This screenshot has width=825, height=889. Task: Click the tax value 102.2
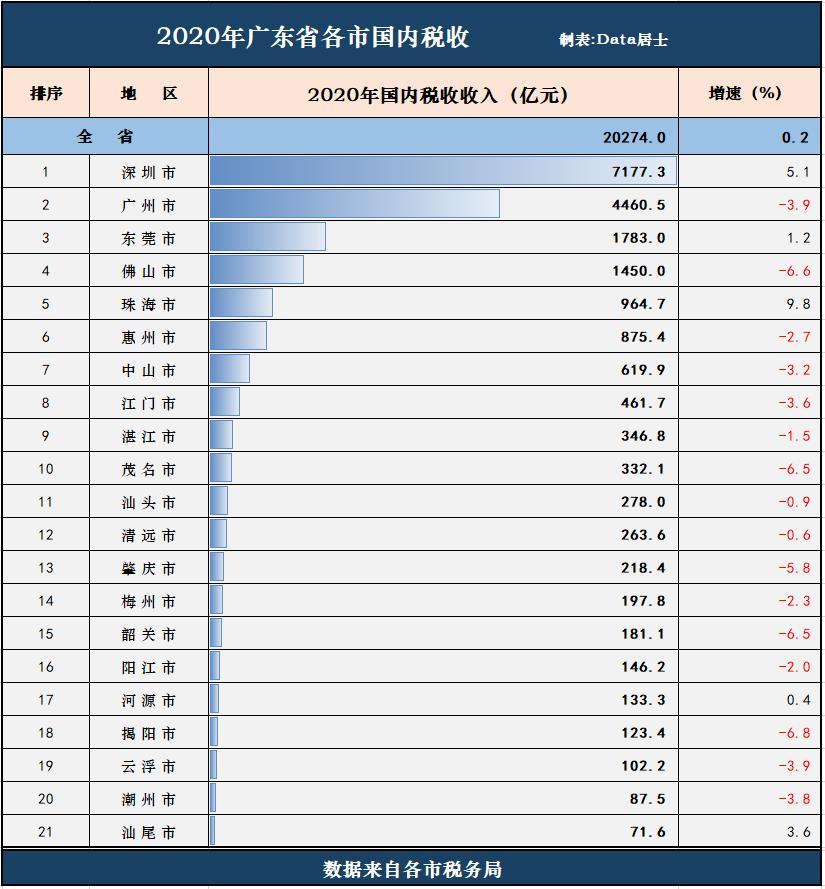[643, 765]
